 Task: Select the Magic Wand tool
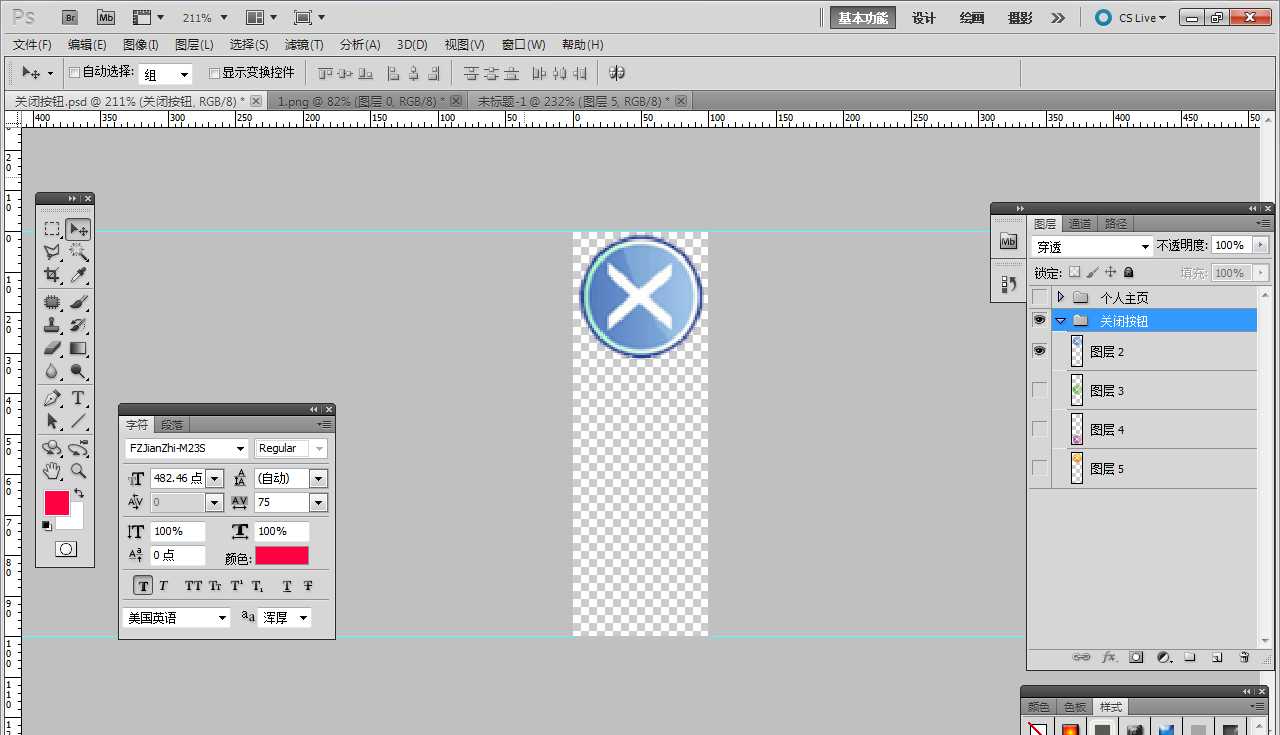tap(78, 252)
